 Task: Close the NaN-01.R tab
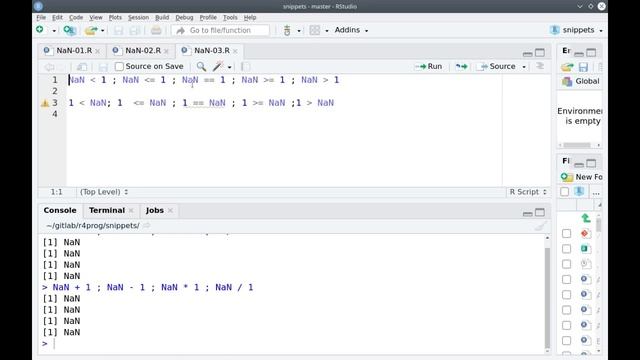click(x=98, y=51)
